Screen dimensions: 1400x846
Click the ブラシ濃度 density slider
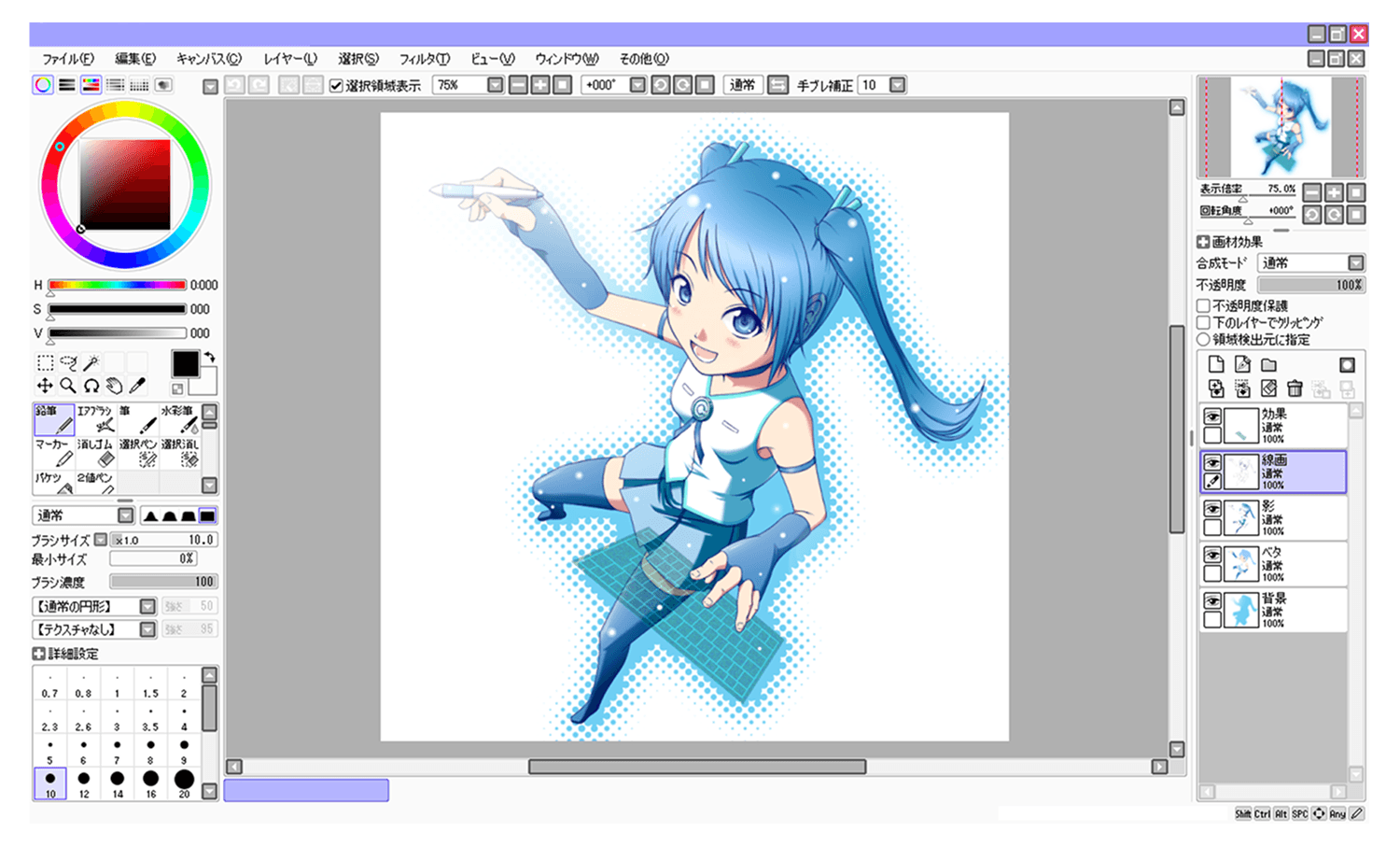point(163,582)
